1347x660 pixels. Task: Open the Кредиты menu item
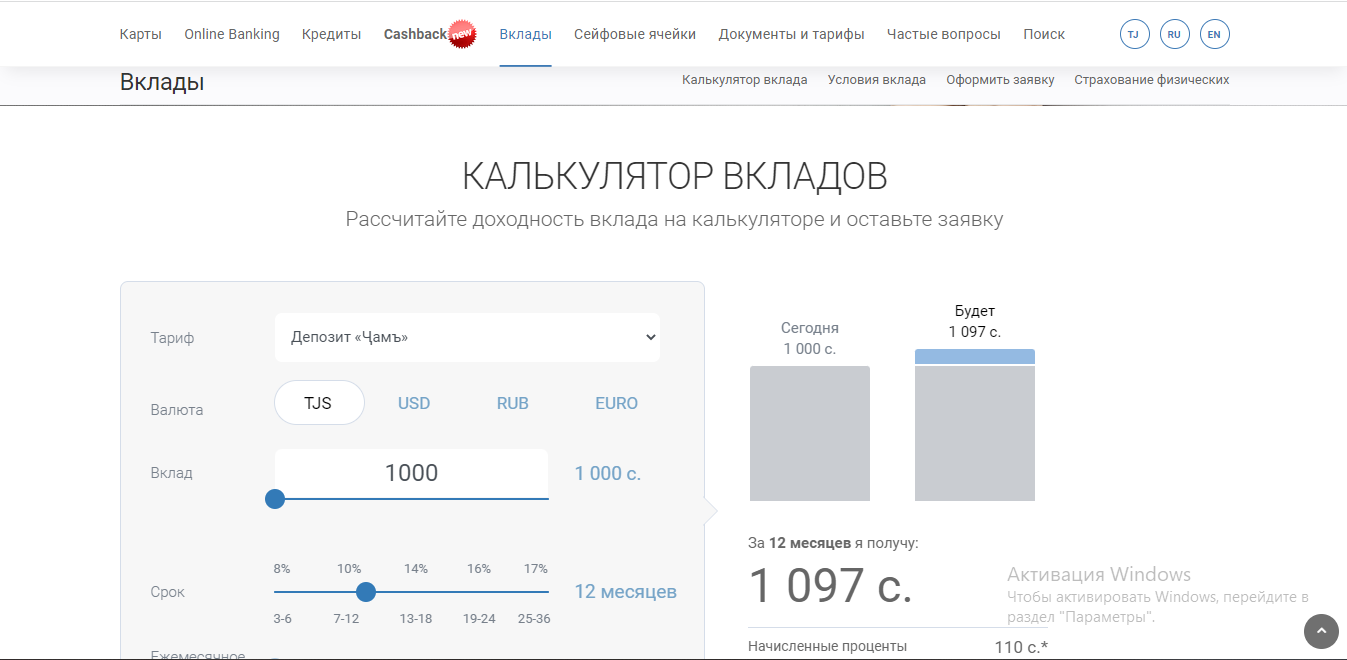pos(331,34)
